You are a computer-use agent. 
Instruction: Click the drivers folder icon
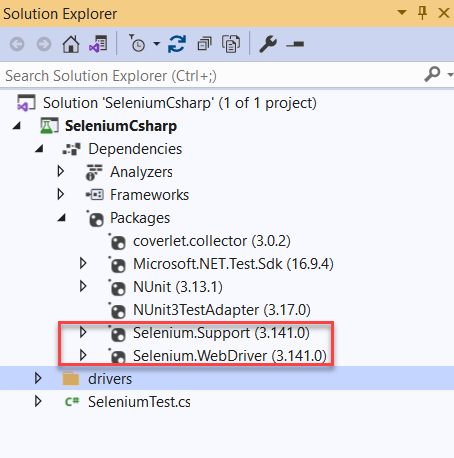click(x=71, y=379)
